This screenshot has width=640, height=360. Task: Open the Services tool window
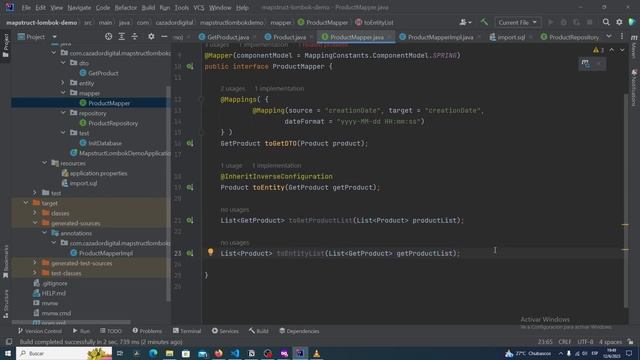tap(225, 331)
